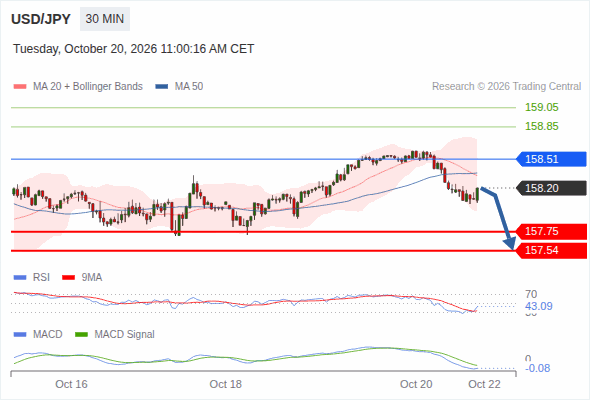The image size is (590, 400).
Task: Click the 30 MIN timeframe badge
Action: click(105, 19)
